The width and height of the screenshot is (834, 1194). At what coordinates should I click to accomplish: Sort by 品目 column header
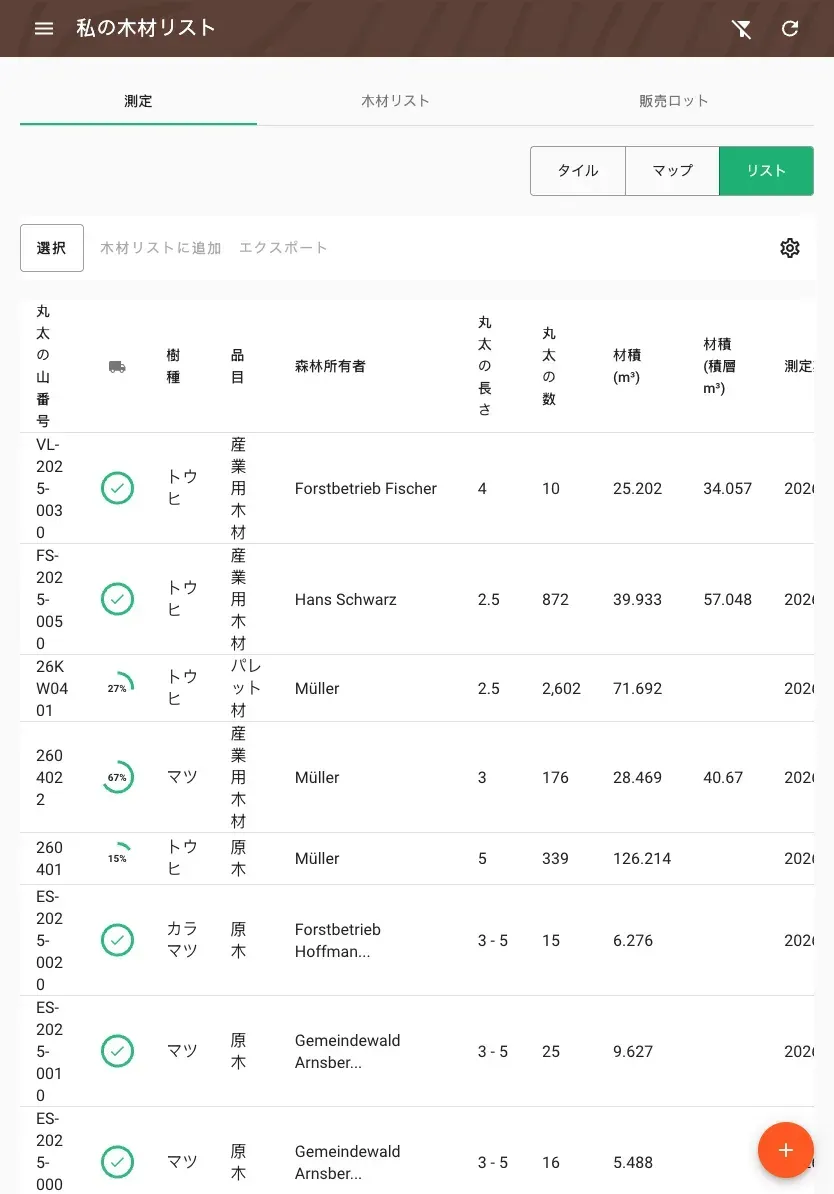point(238,366)
